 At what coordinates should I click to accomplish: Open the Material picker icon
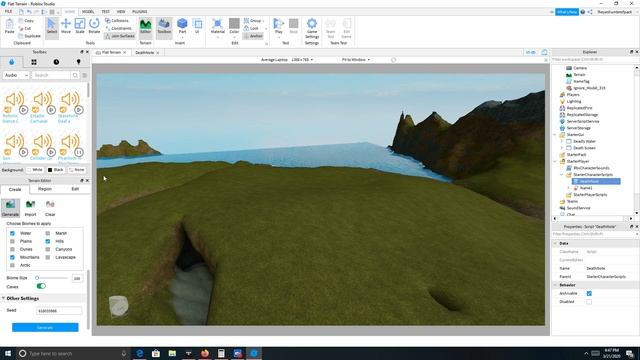coord(218,26)
